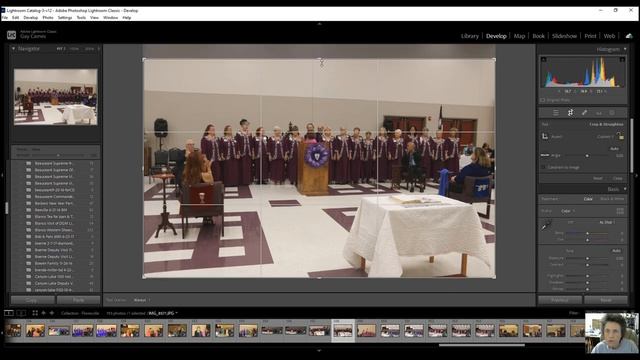Select the Edit sliders tool icon
640x360 pixels.
coord(556,113)
